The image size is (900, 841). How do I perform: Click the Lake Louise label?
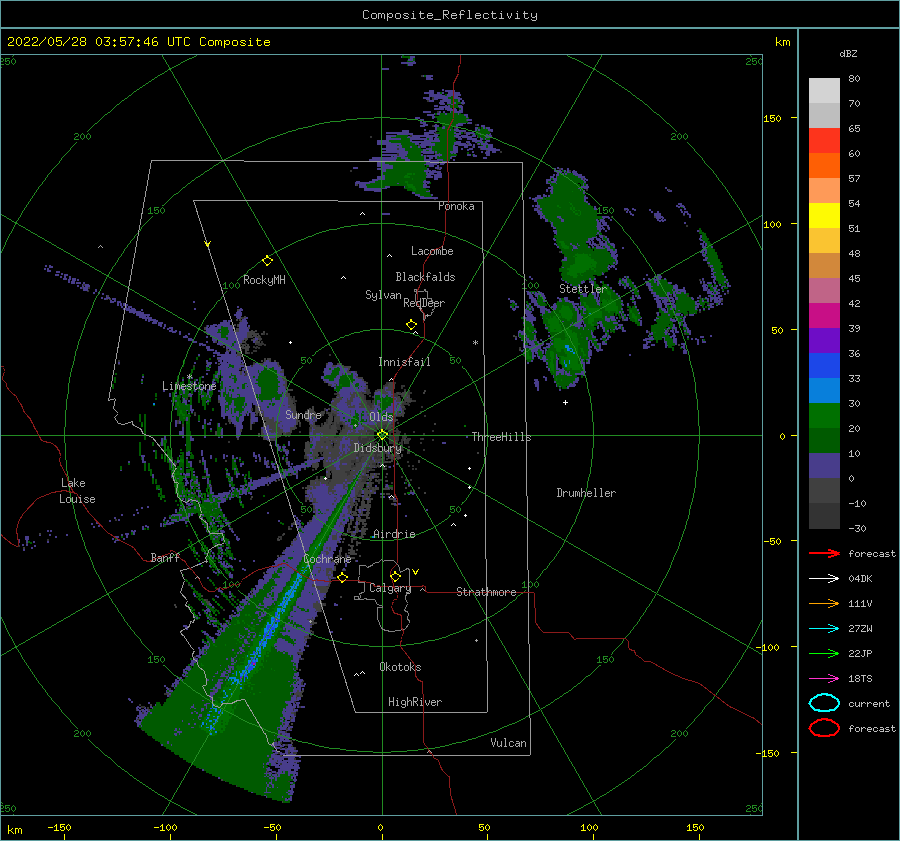(77, 491)
